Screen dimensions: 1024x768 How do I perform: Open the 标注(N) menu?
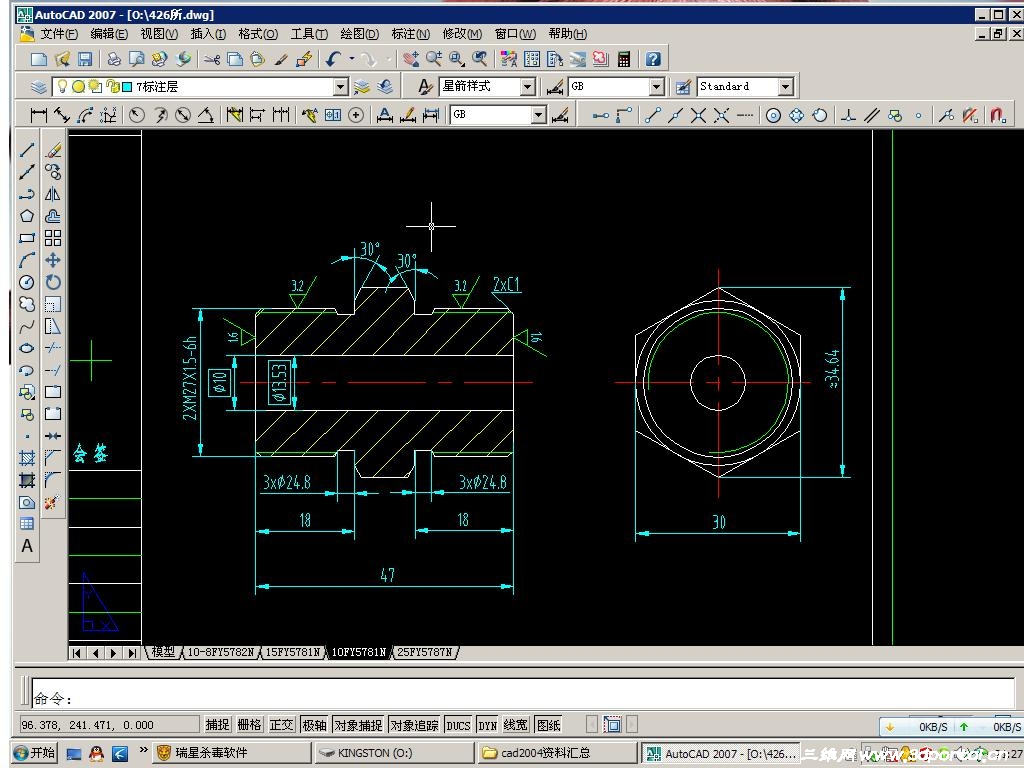[x=410, y=34]
